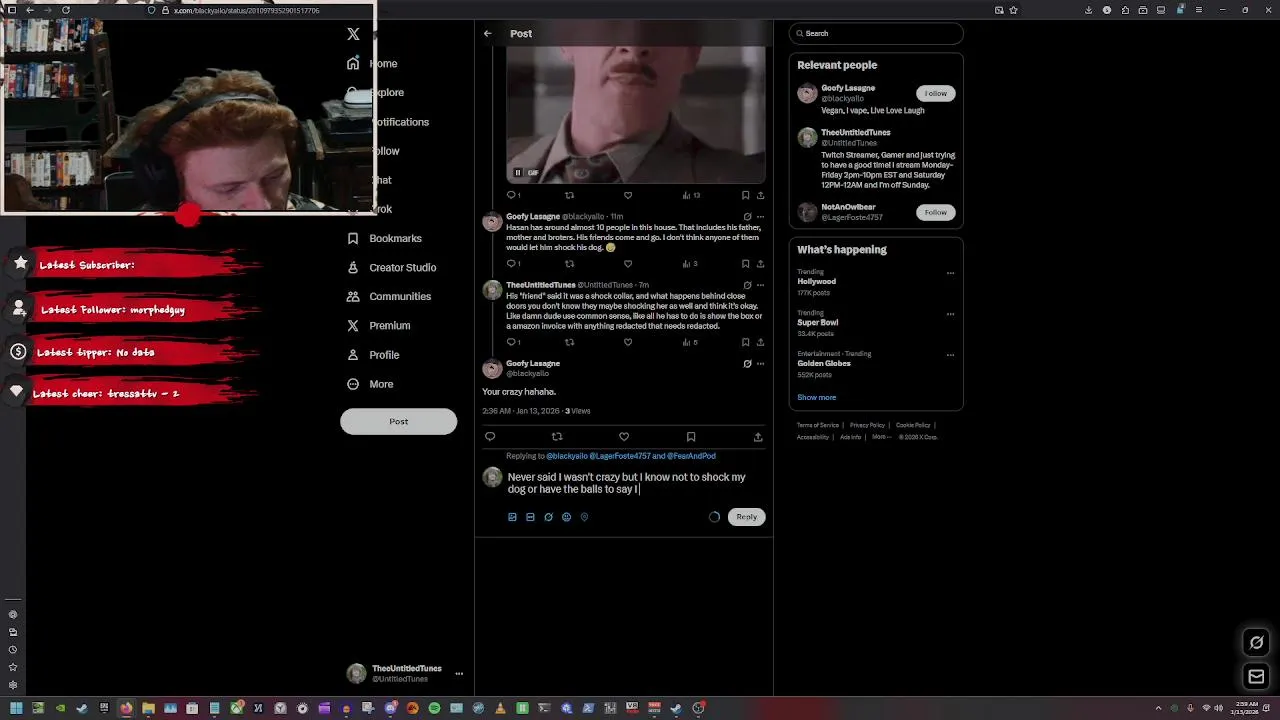Viewport: 1280px width, 720px height.
Task: Open TheeUntitledTunes profile in Relevant people
Action: tap(855, 132)
